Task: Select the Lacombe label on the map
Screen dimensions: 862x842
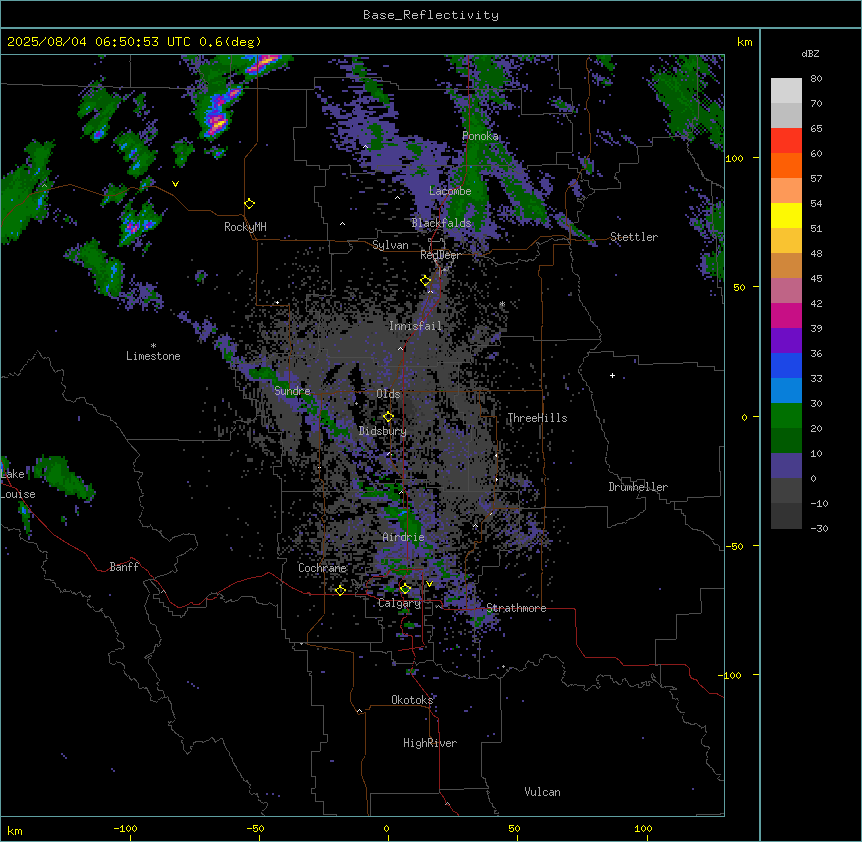Action: point(450,191)
